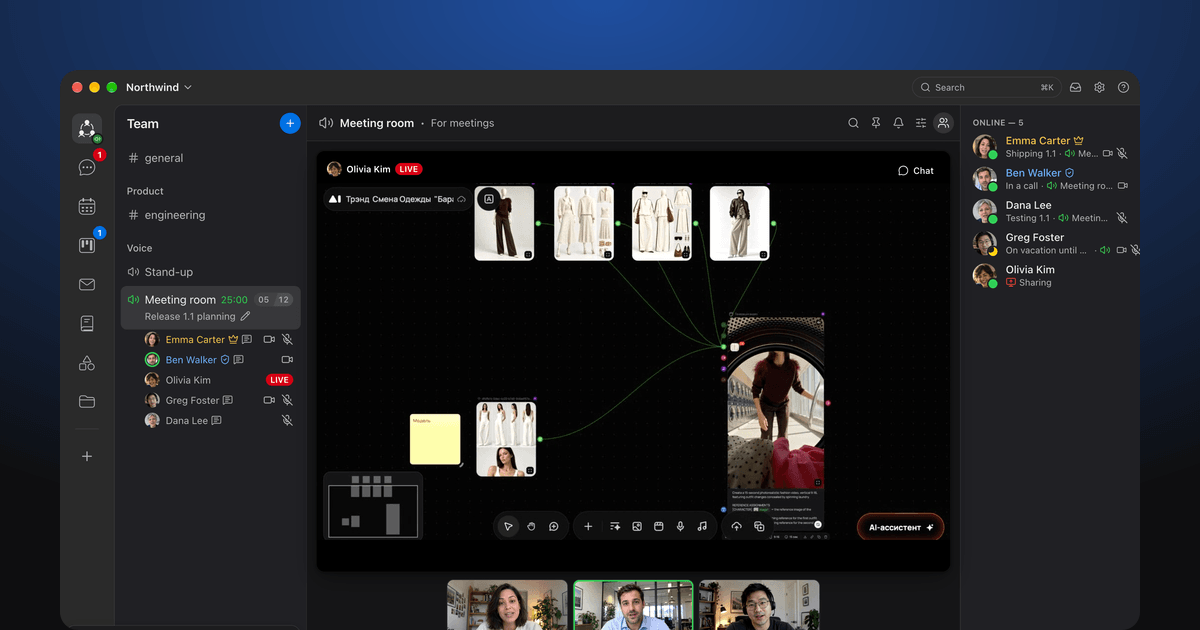Open the inbox tray icon in title bar

1075,87
